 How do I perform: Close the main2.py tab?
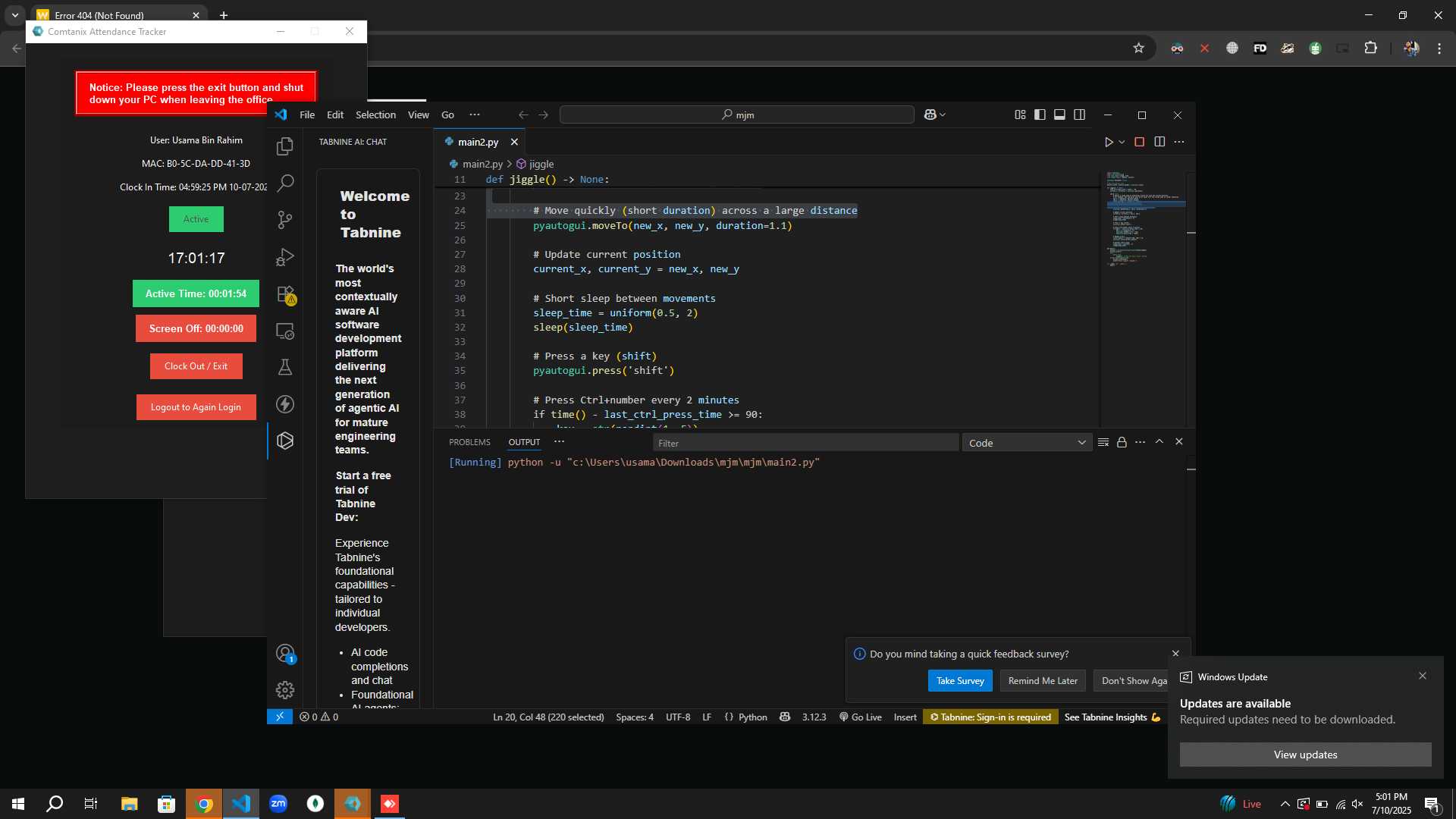click(514, 142)
